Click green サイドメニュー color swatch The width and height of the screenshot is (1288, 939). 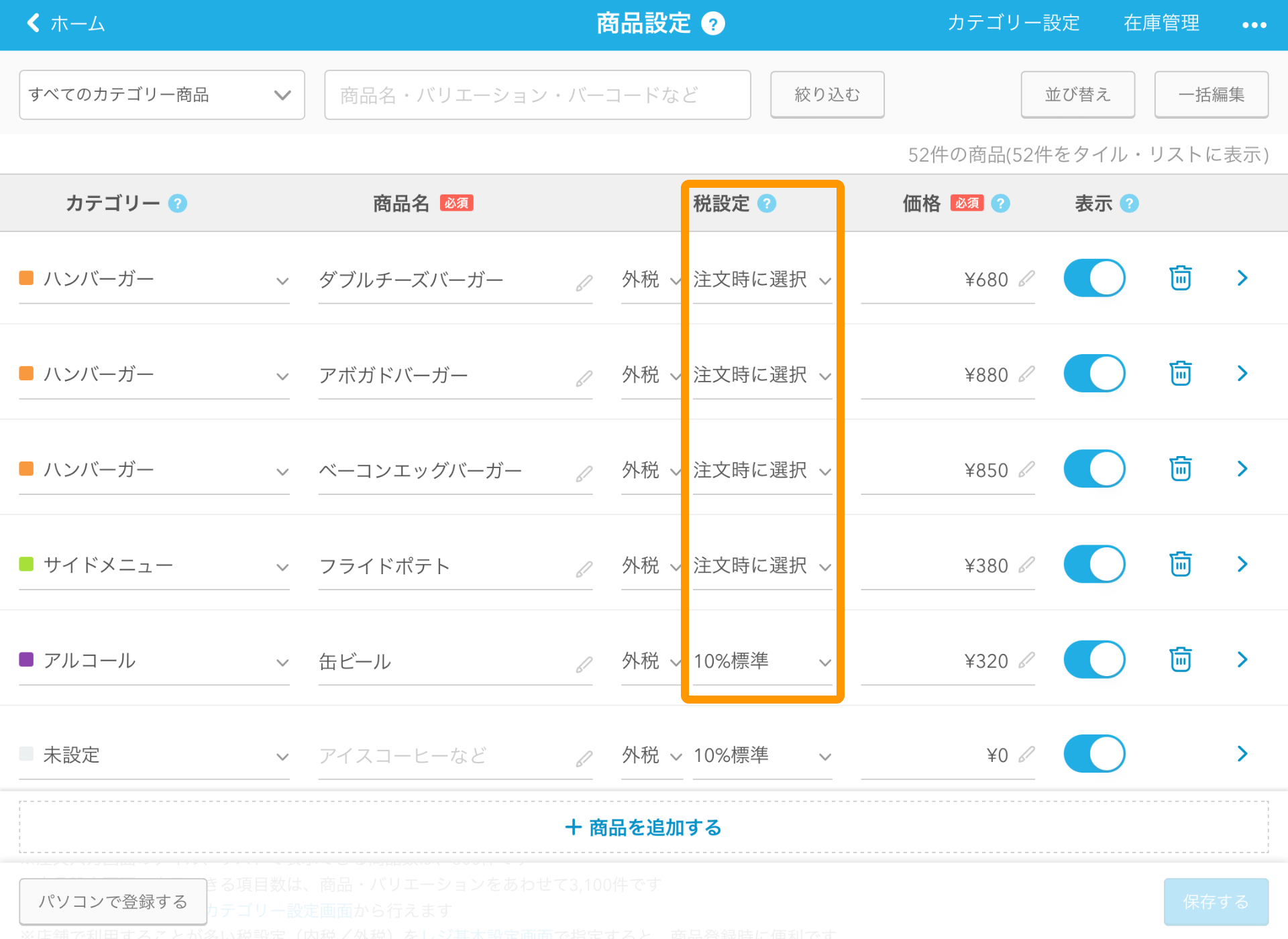(x=26, y=564)
